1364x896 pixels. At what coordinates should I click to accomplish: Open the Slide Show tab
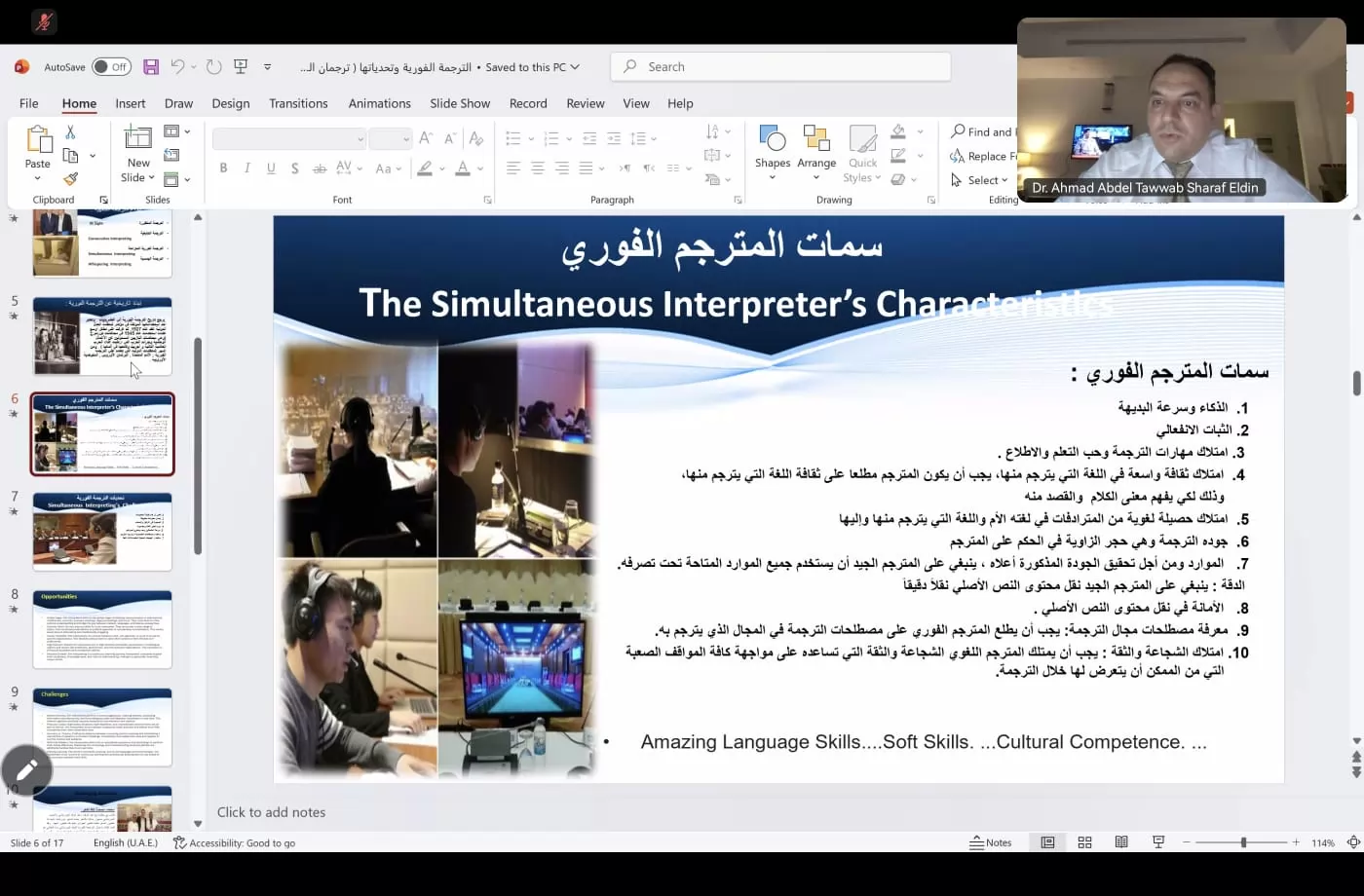click(460, 103)
